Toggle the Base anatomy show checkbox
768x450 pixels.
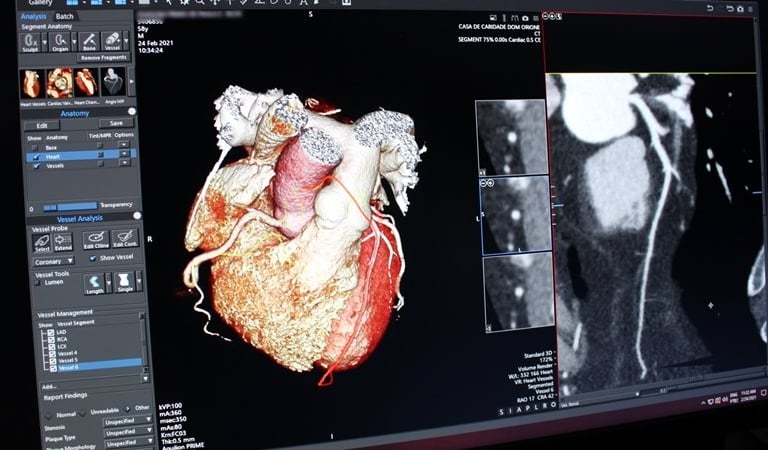[35, 148]
